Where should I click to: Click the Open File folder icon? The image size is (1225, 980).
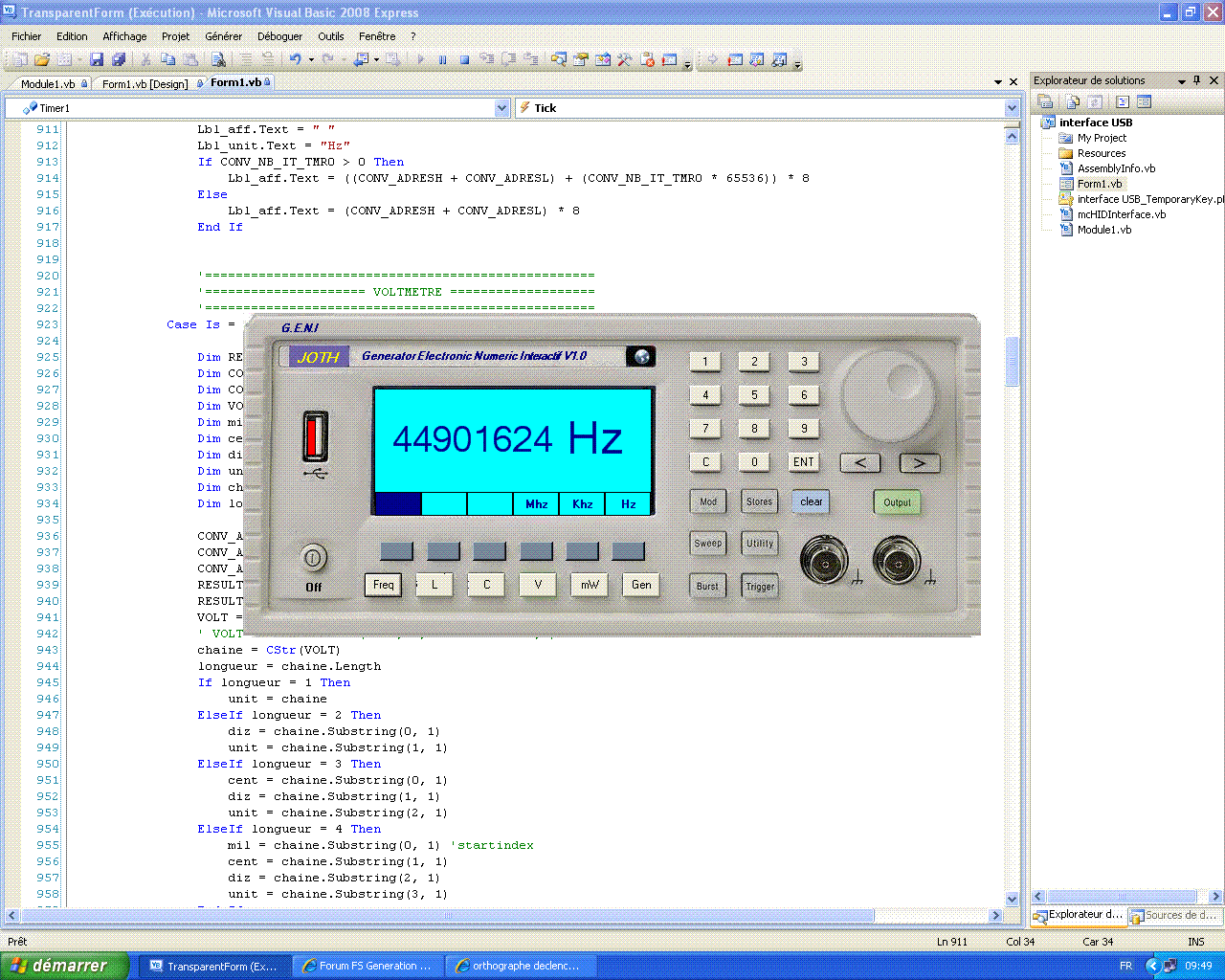click(x=42, y=59)
